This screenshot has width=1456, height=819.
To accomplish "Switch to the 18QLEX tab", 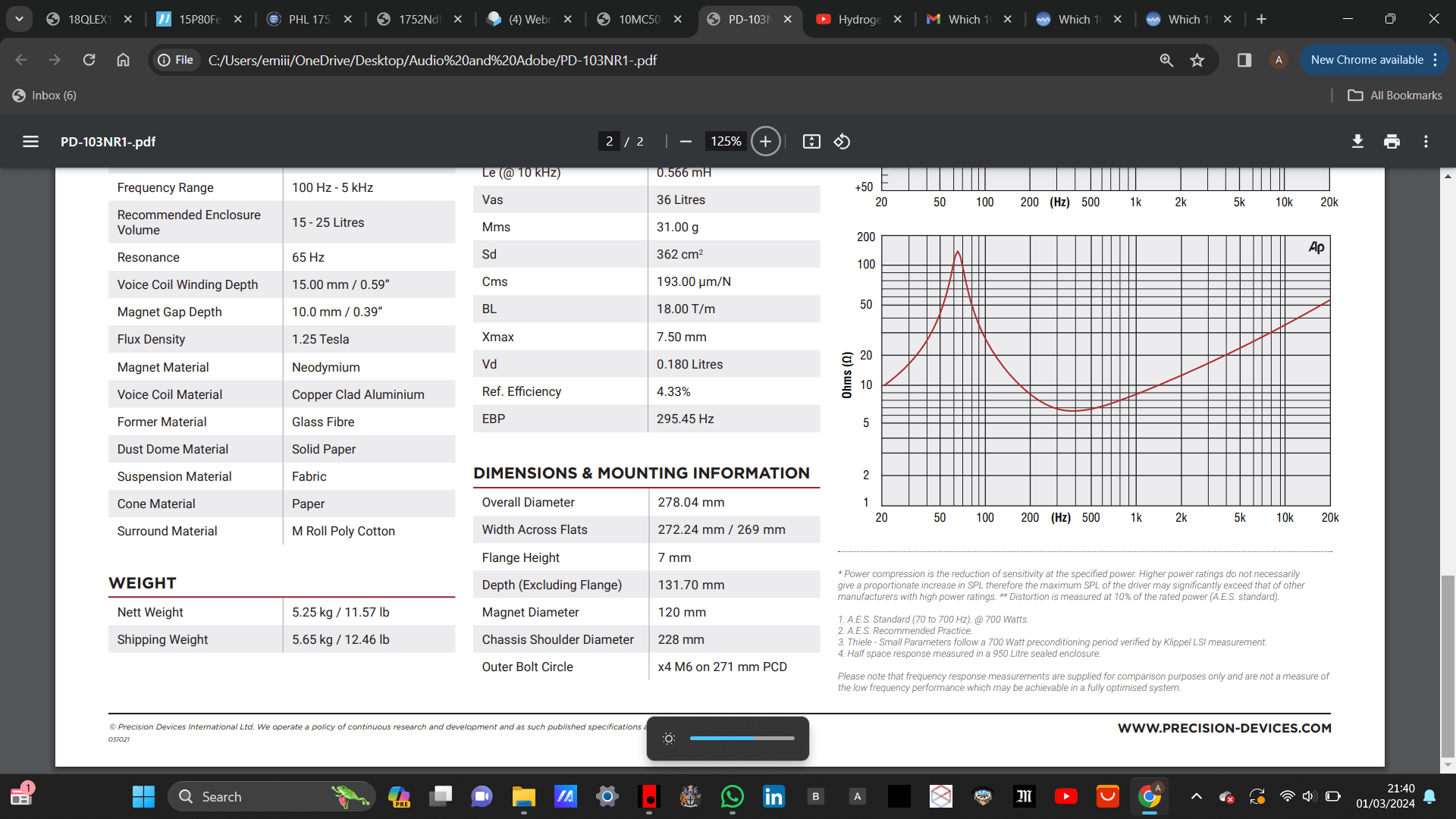I will [x=89, y=19].
